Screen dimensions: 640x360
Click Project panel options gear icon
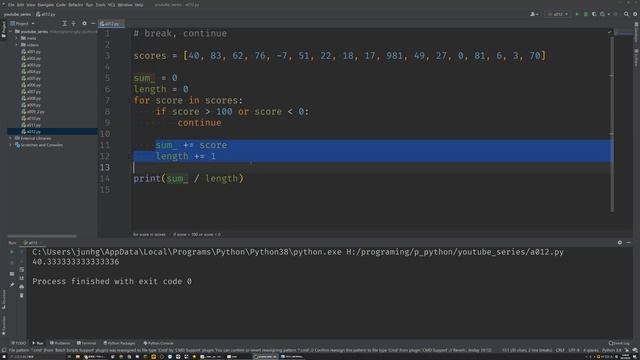point(84,24)
